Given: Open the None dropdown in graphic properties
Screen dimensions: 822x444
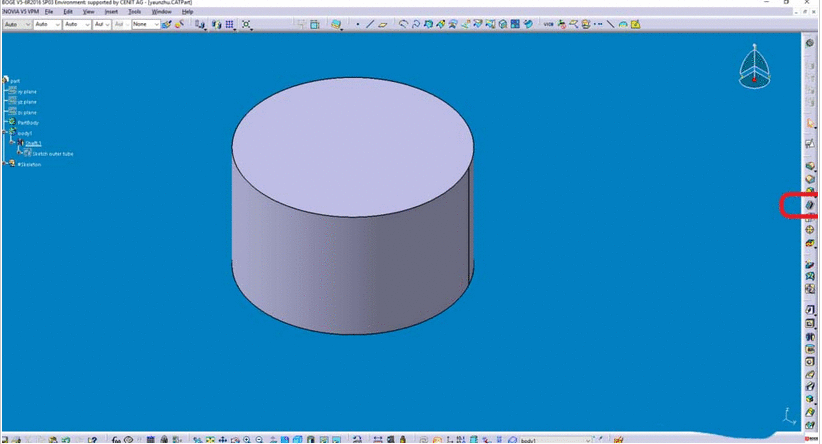Looking at the screenshot, I should [146, 24].
